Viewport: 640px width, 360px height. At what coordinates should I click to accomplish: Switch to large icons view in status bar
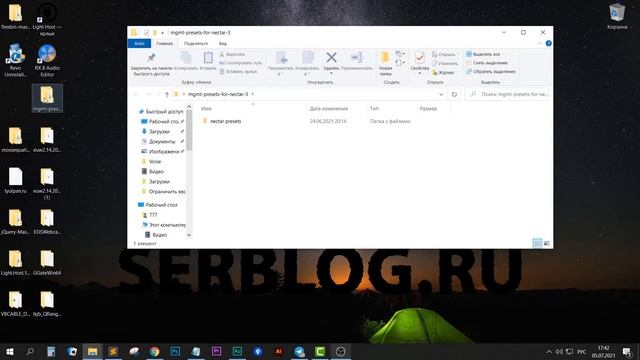[x=547, y=243]
